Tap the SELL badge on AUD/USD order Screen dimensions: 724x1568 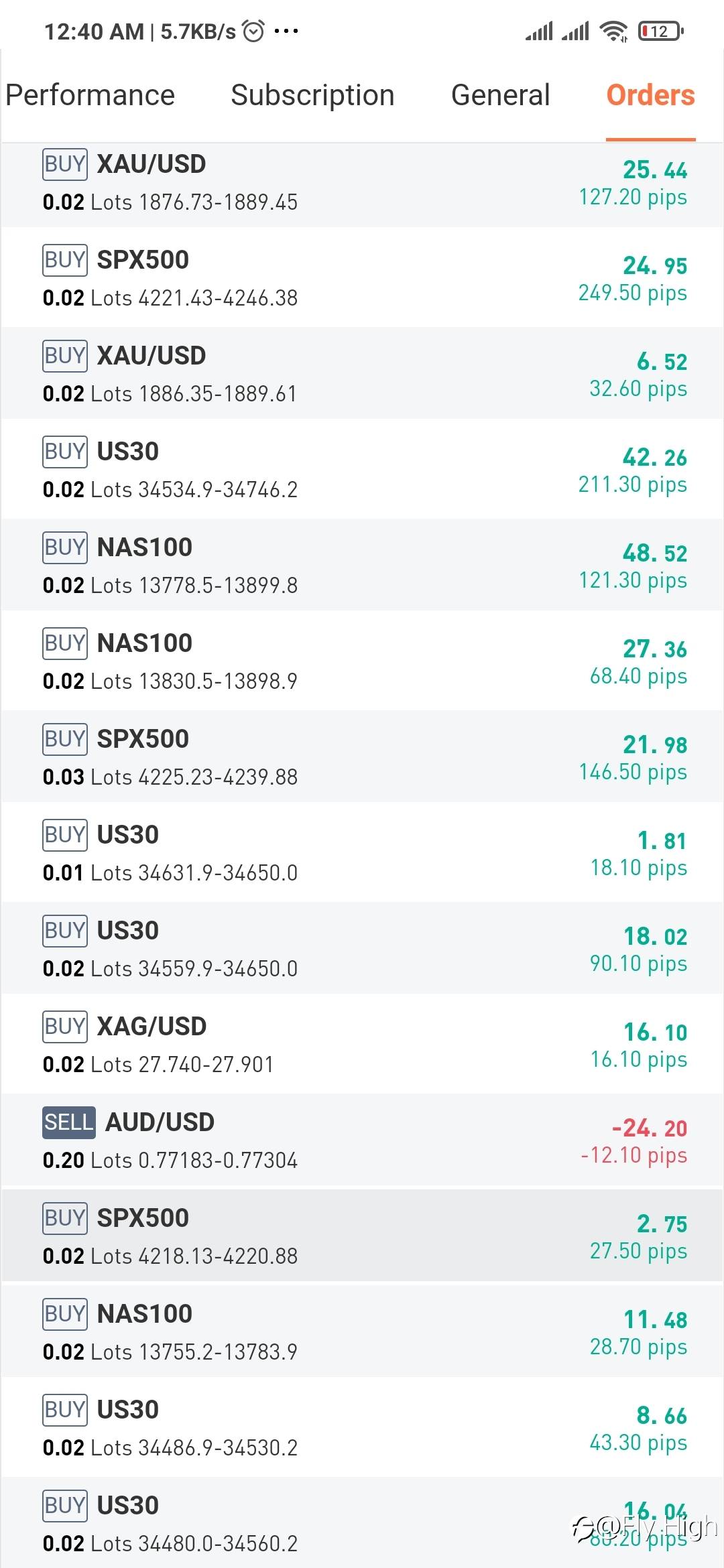pyautogui.click(x=68, y=1122)
